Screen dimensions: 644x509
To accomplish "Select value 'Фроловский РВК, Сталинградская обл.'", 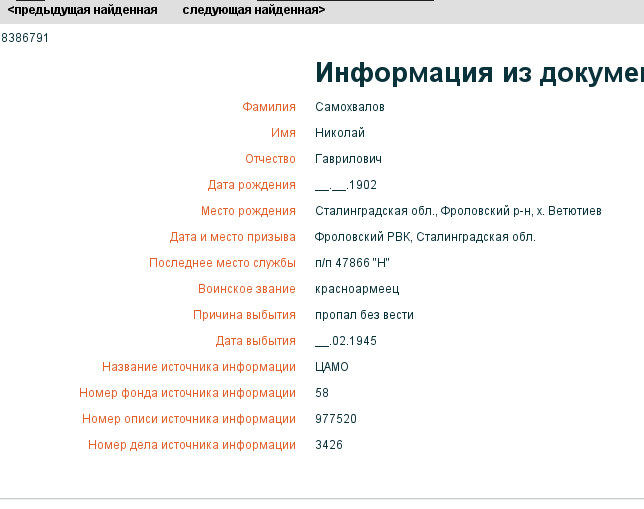I will [425, 237].
